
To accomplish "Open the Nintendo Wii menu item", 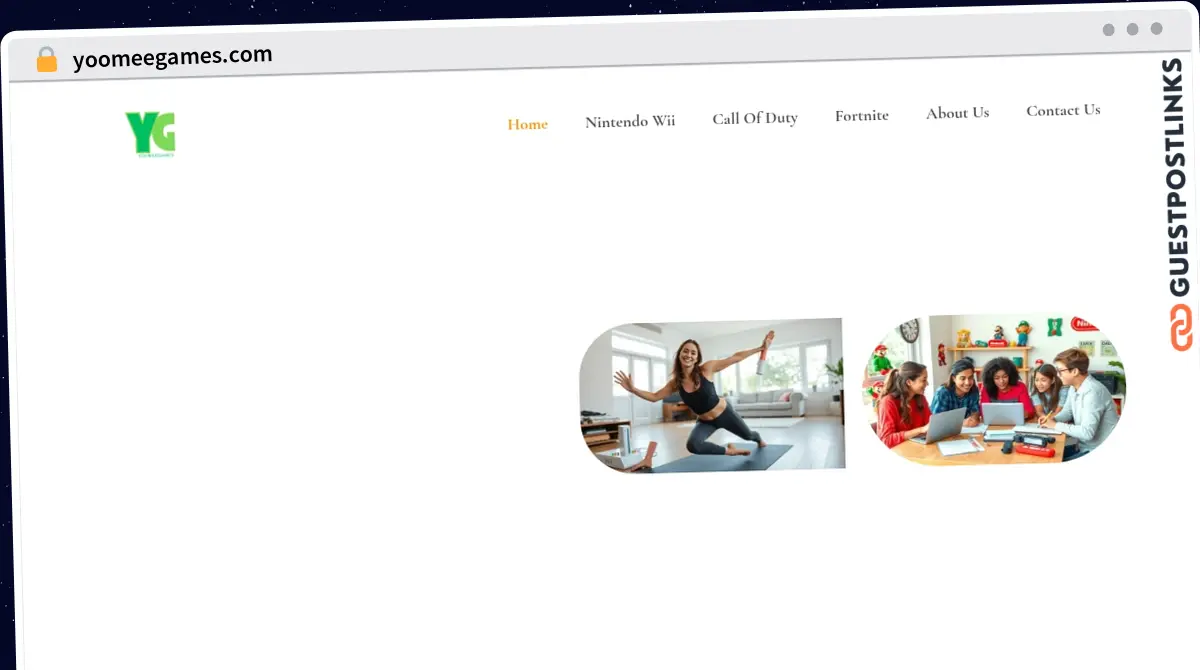I will 630,121.
